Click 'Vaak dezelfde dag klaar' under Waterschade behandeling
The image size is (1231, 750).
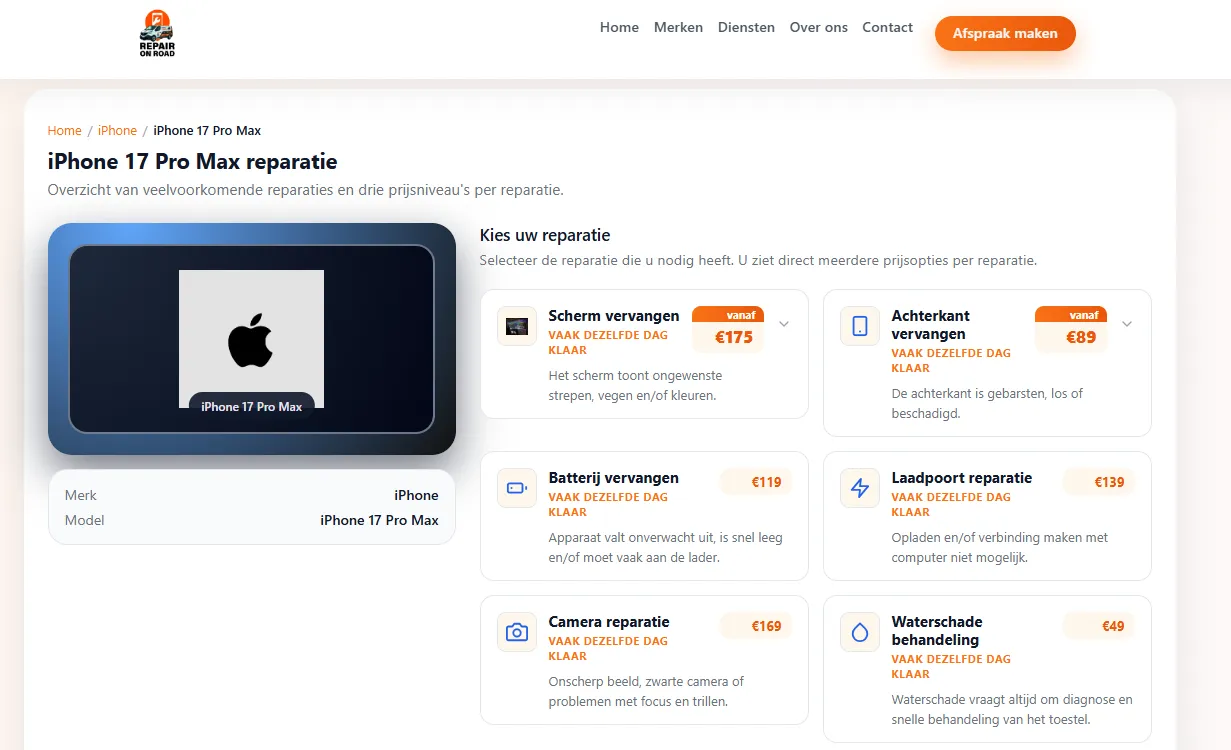pyautogui.click(x=951, y=666)
